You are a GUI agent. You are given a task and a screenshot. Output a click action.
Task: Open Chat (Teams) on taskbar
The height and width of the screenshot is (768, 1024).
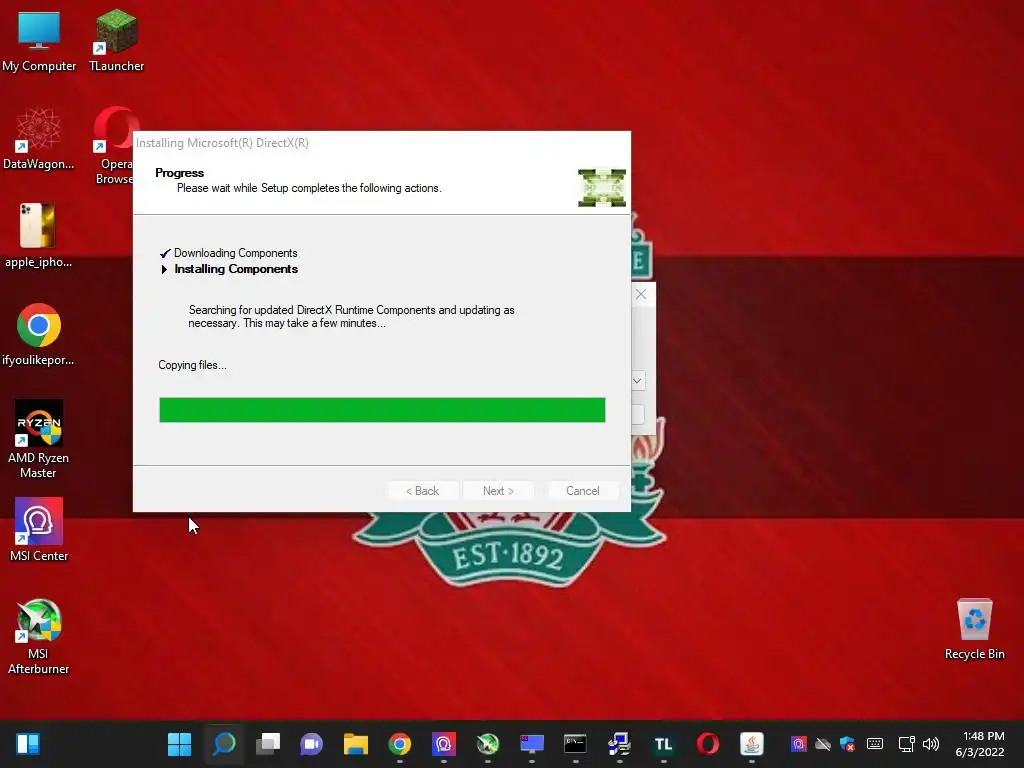point(312,744)
